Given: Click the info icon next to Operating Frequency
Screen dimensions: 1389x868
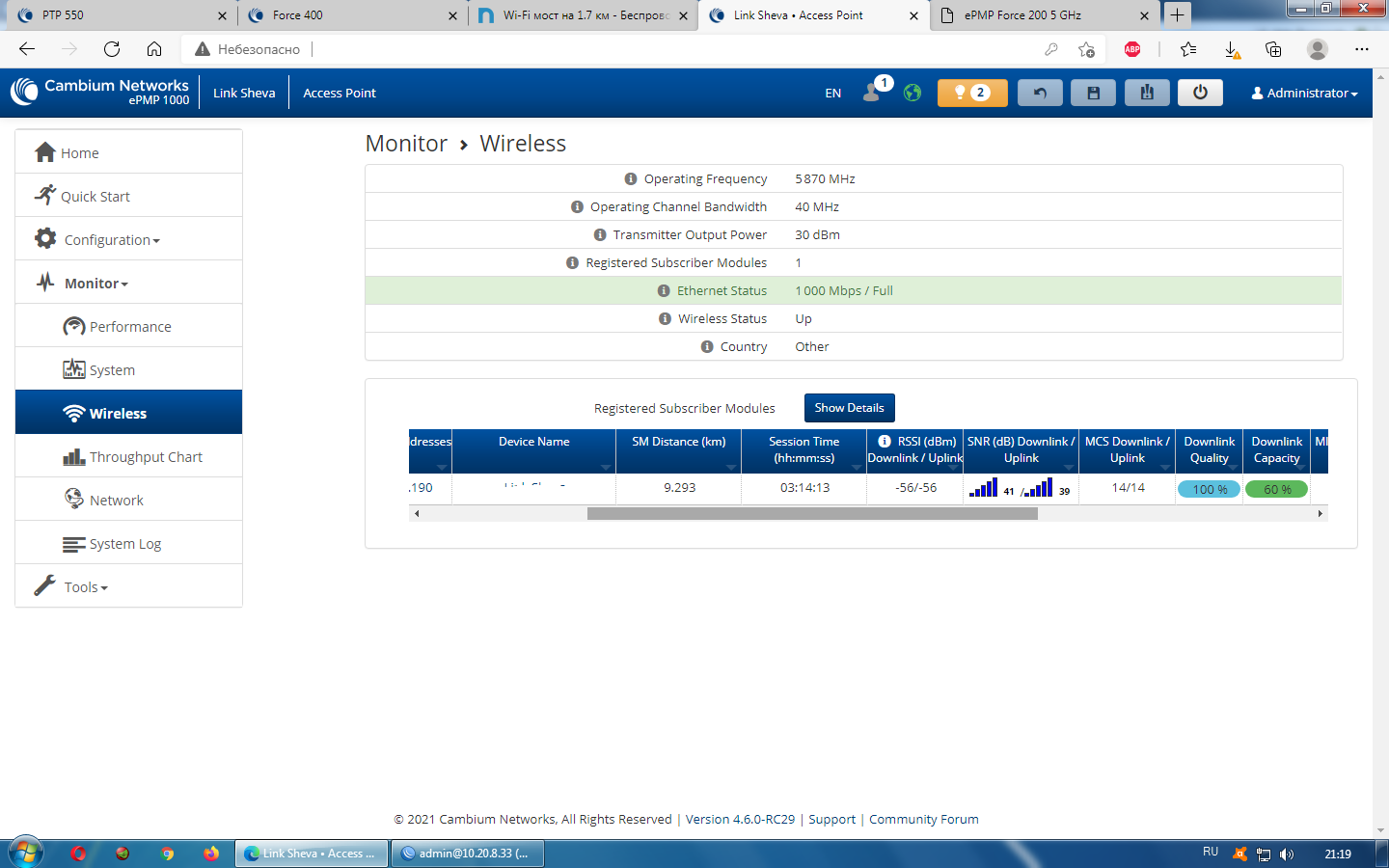Looking at the screenshot, I should point(631,178).
